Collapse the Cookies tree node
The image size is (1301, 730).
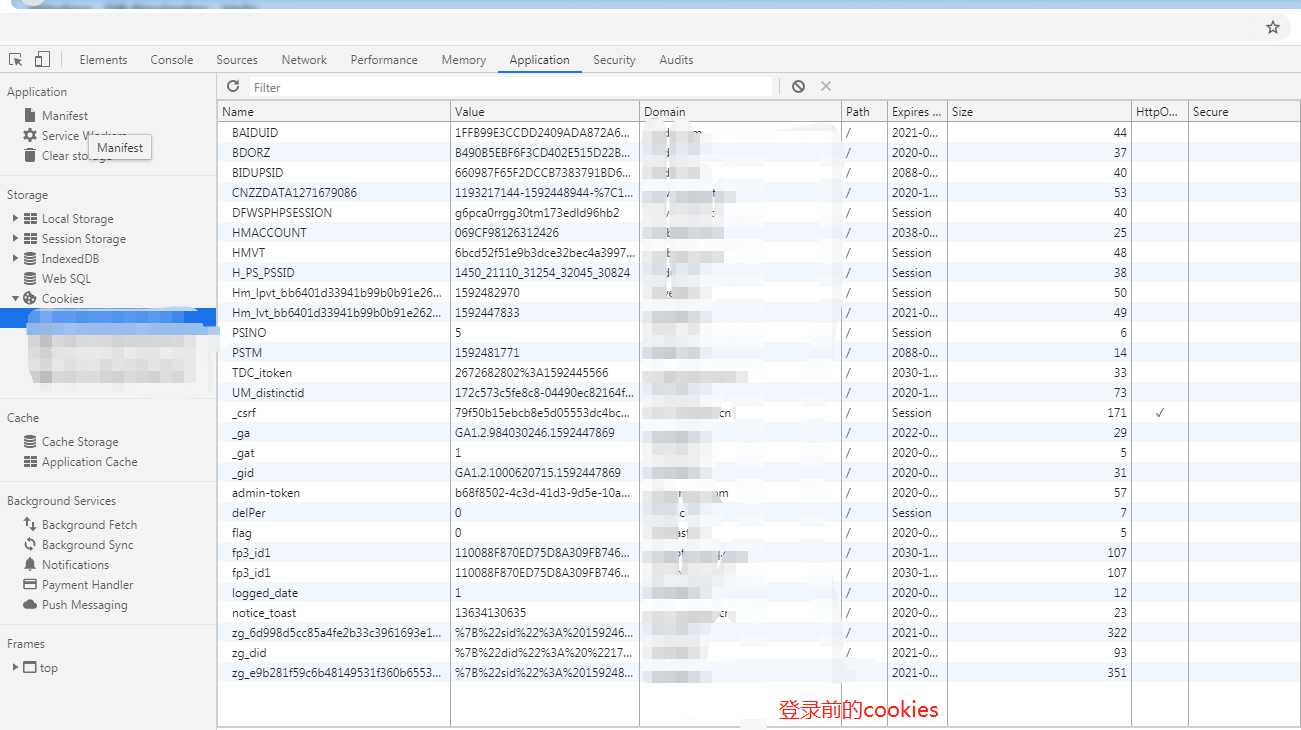[x=15, y=299]
